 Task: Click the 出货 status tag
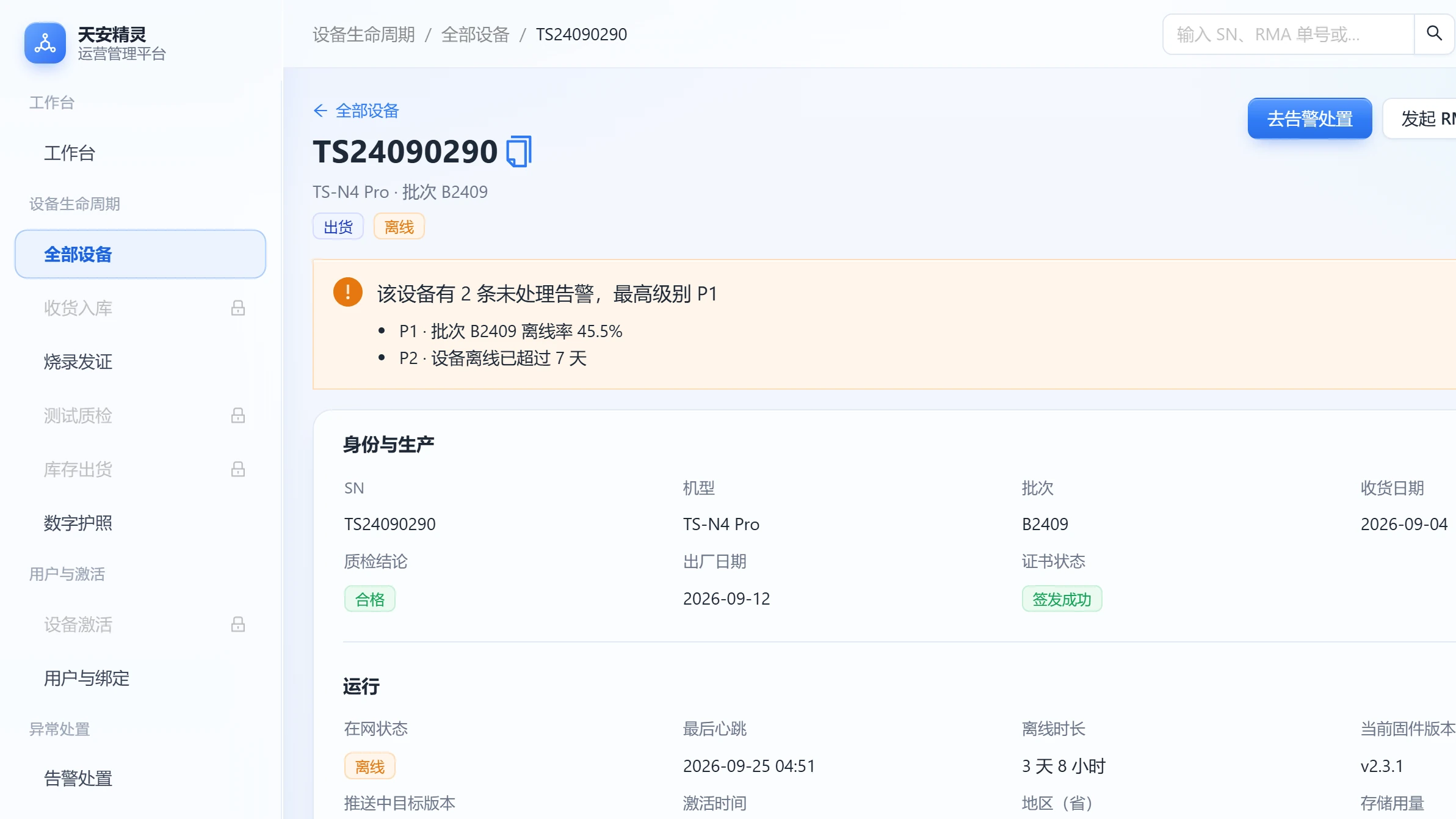point(338,227)
